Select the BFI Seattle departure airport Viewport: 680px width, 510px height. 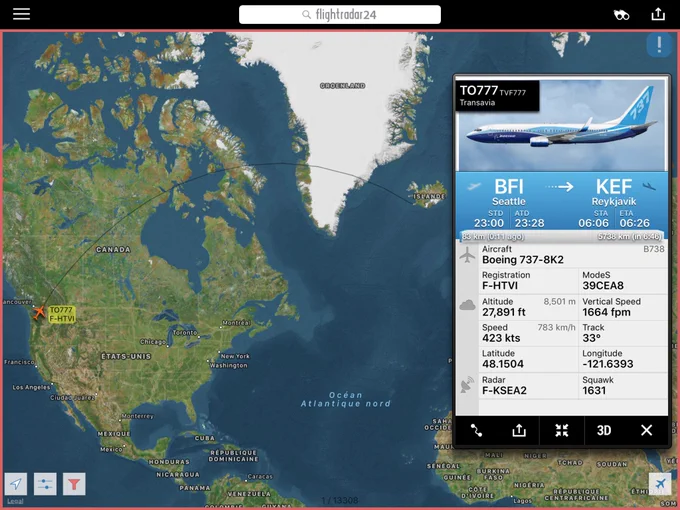coord(509,192)
